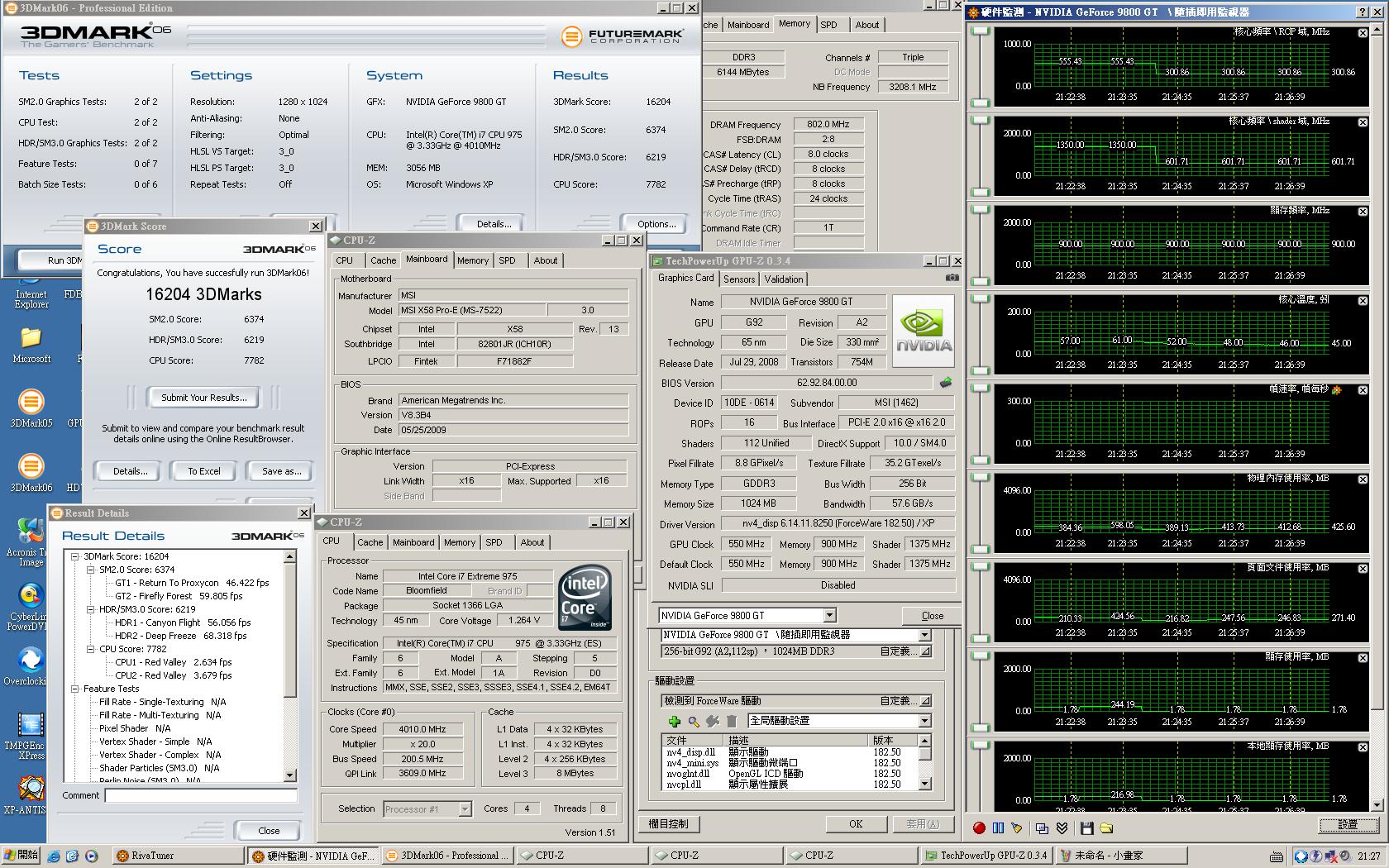
Task: Open Processor #1 selection dropdown in CPU-Z
Action: tap(465, 809)
